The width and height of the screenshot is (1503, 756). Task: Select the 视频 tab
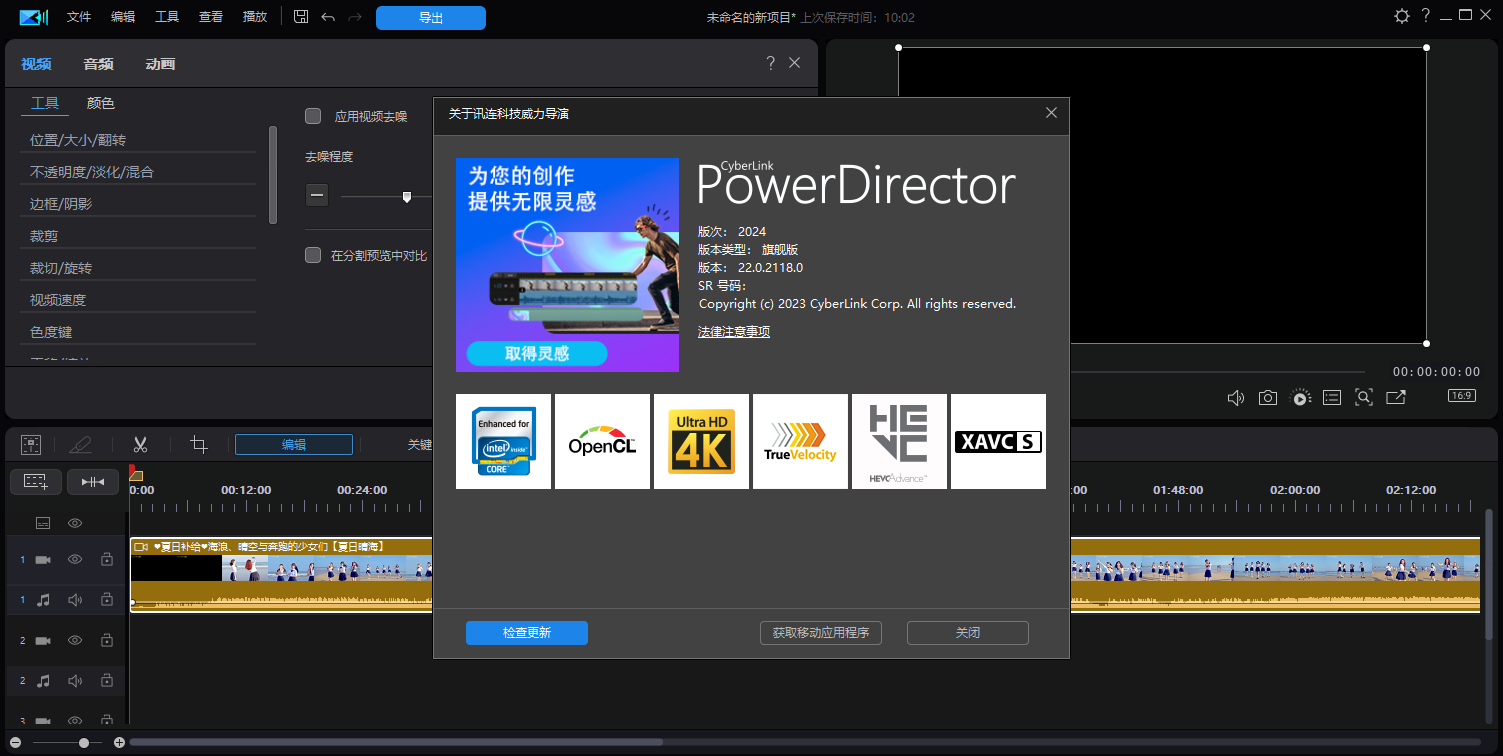coord(36,64)
